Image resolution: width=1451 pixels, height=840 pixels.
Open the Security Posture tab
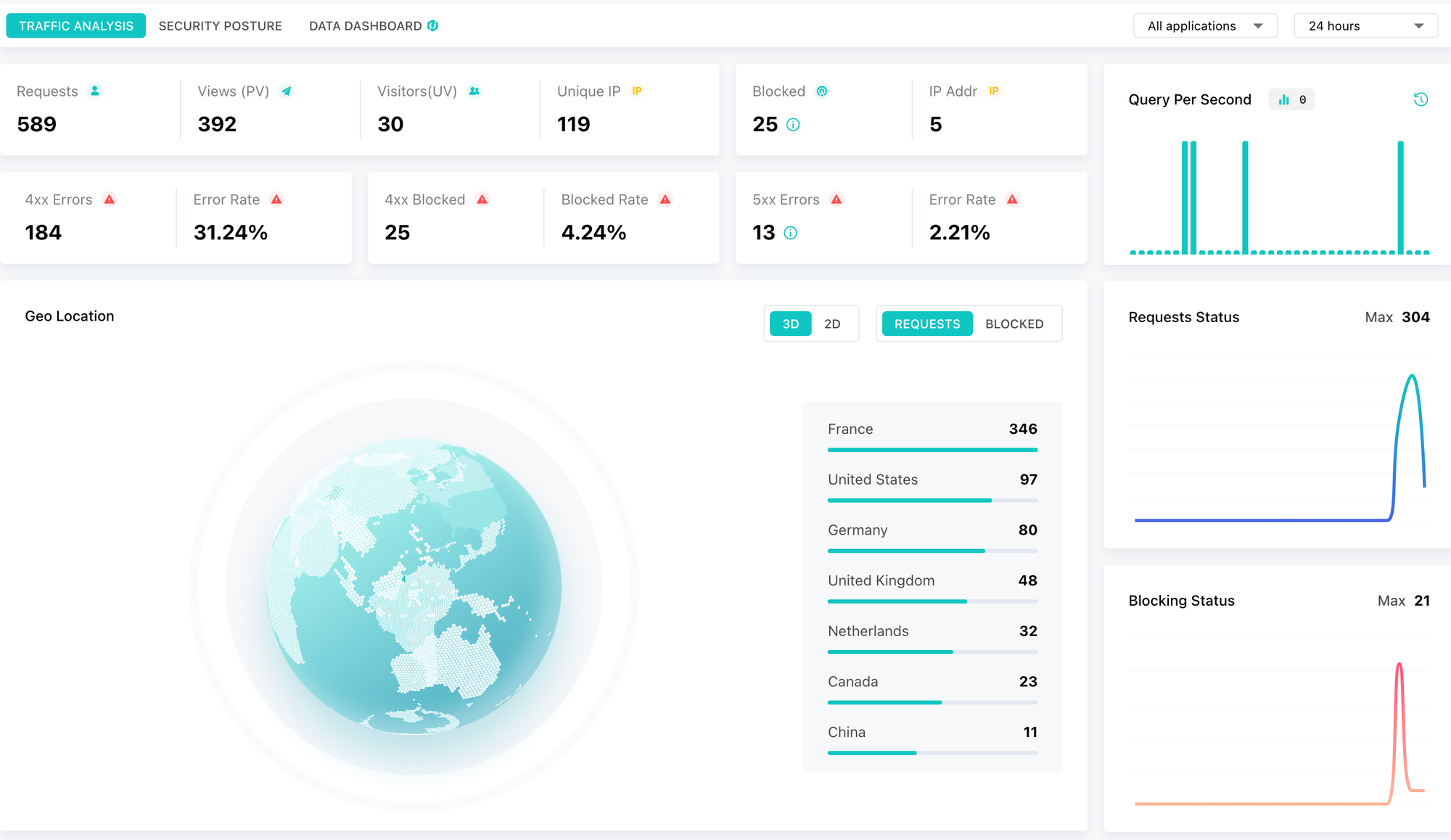pyautogui.click(x=220, y=25)
